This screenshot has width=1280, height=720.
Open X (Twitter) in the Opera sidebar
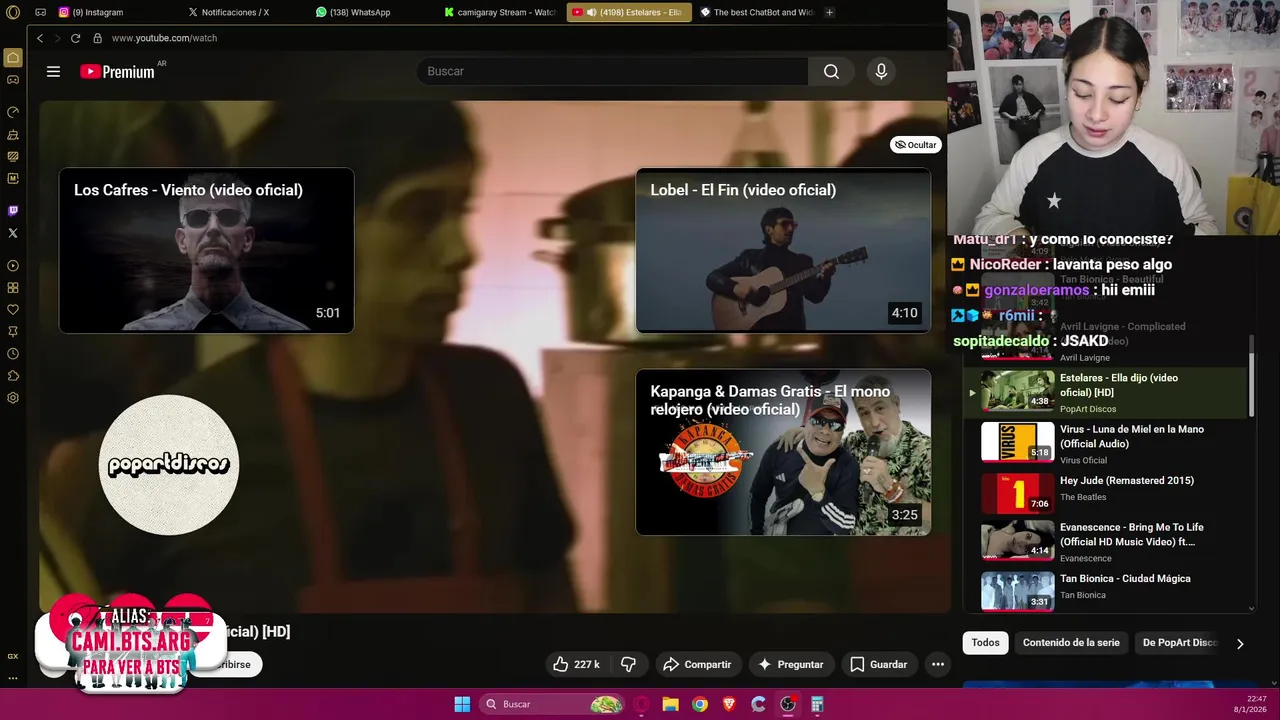(13, 233)
